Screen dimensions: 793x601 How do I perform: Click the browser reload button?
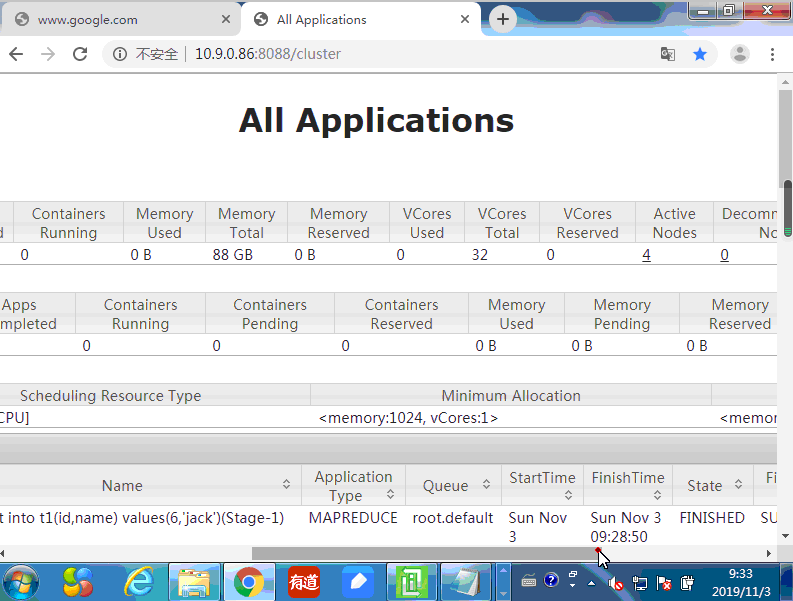tap(80, 54)
